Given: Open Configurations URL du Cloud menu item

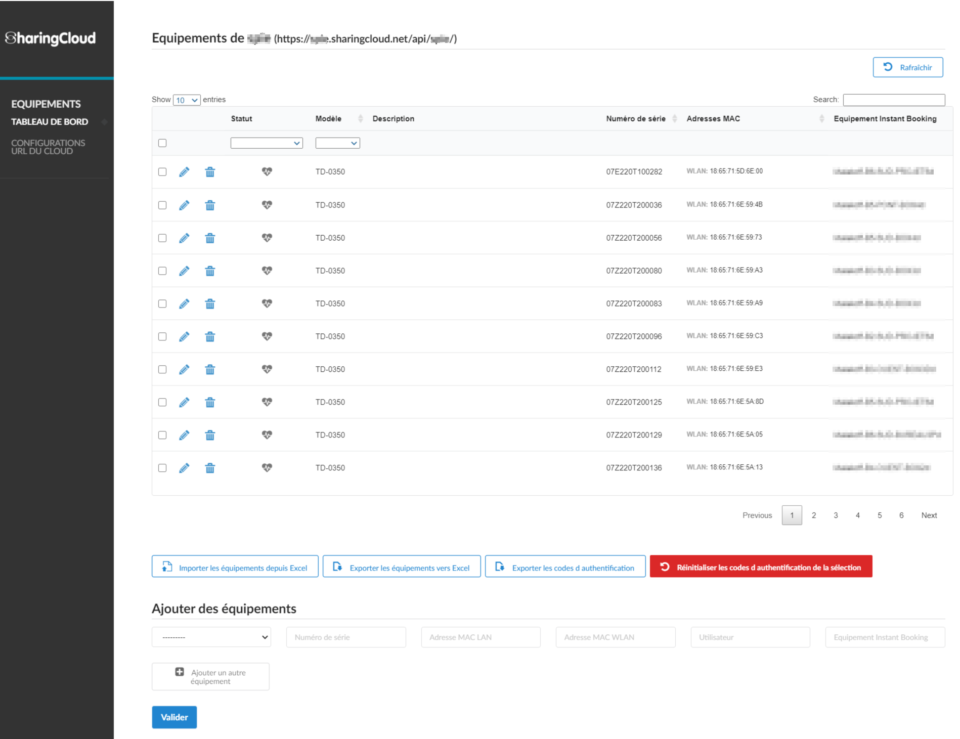Looking at the screenshot, I should pos(48,147).
